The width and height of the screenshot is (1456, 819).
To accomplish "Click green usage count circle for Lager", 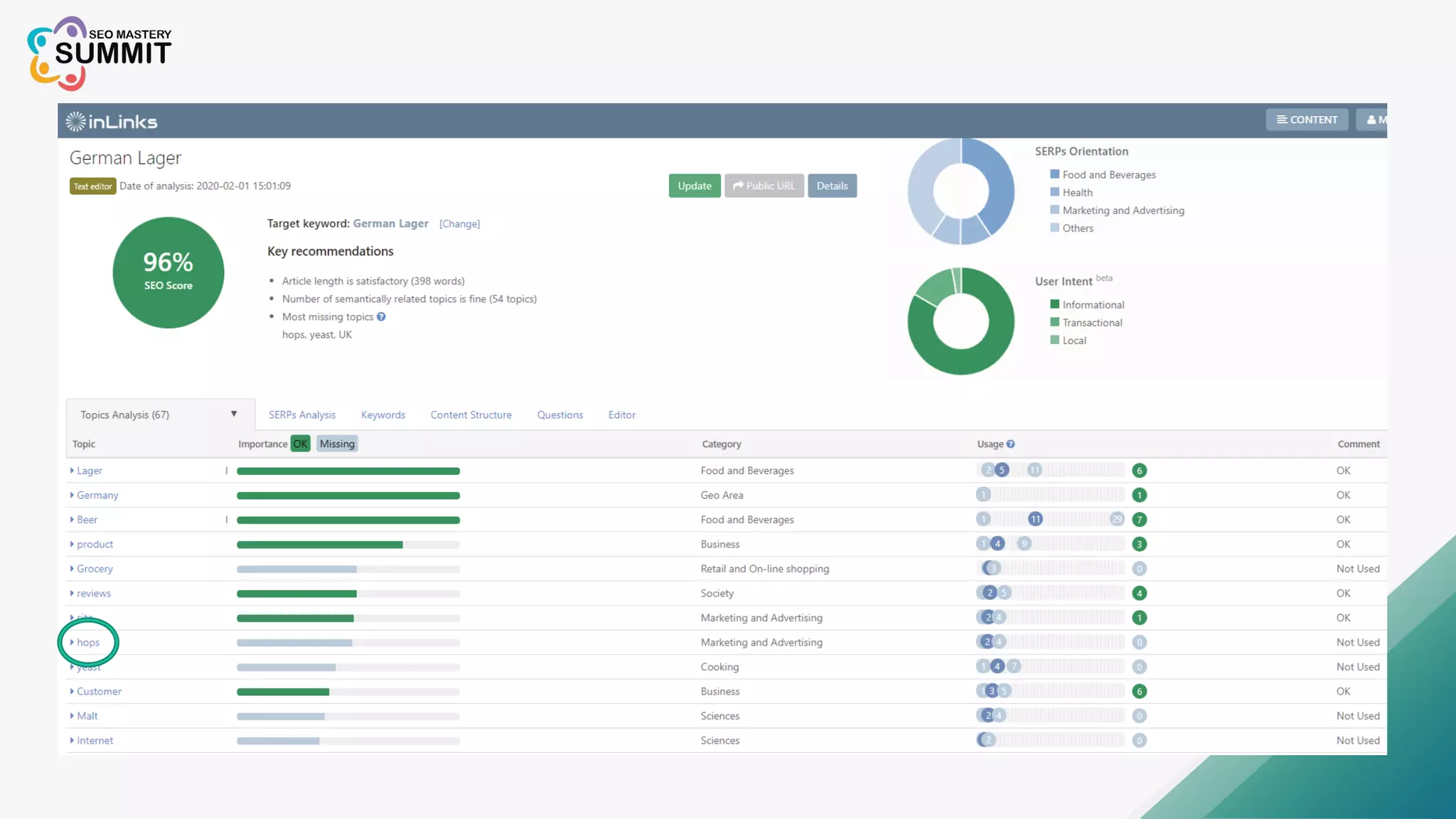I will pyautogui.click(x=1139, y=471).
